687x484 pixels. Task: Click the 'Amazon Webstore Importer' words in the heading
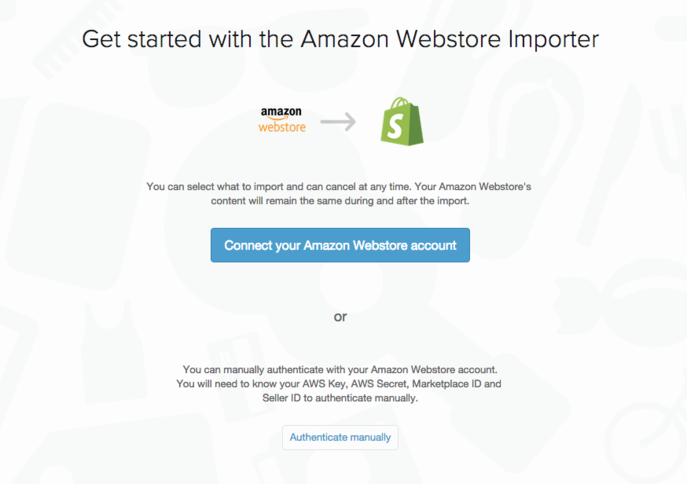[450, 39]
